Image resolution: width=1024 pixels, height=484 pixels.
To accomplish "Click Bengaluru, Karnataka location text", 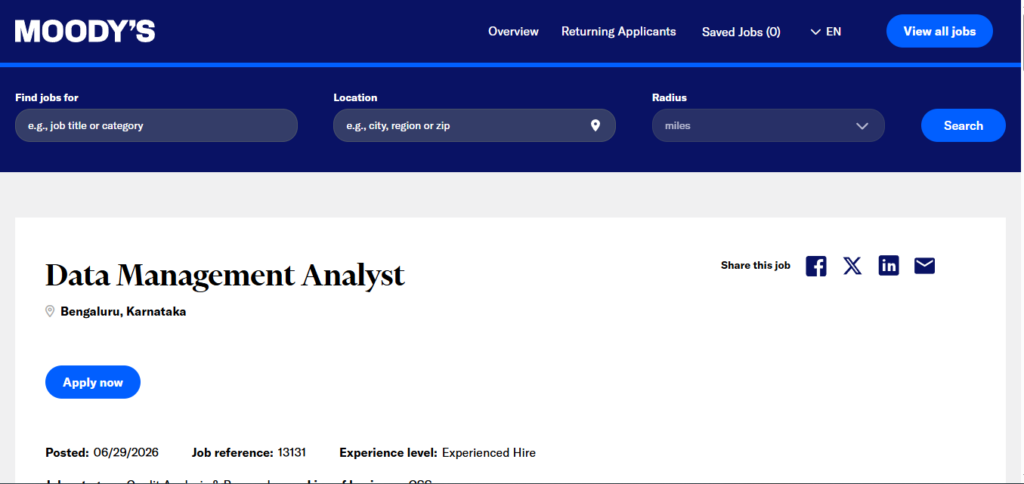I will coord(123,312).
